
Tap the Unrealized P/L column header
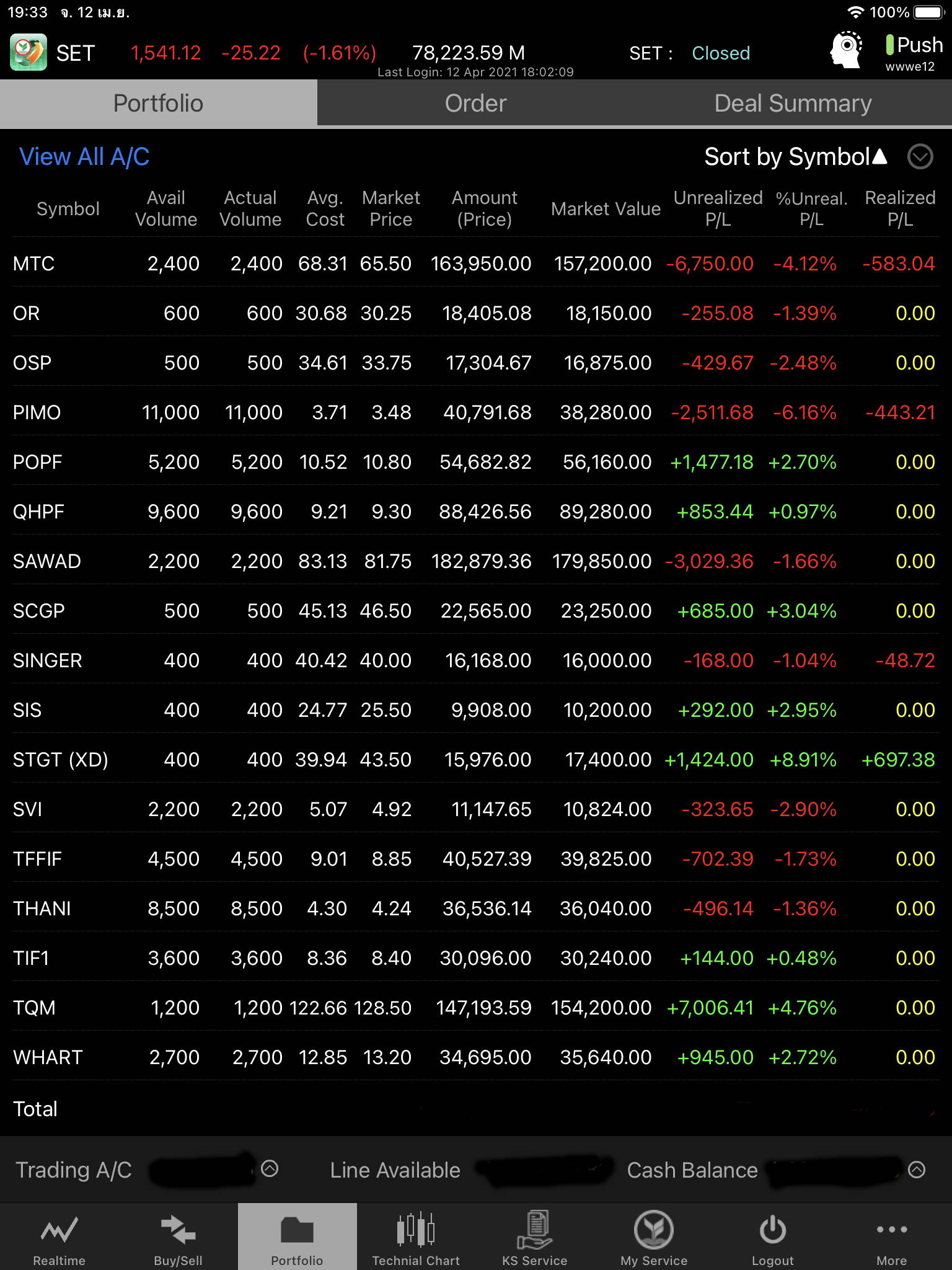coord(718,208)
